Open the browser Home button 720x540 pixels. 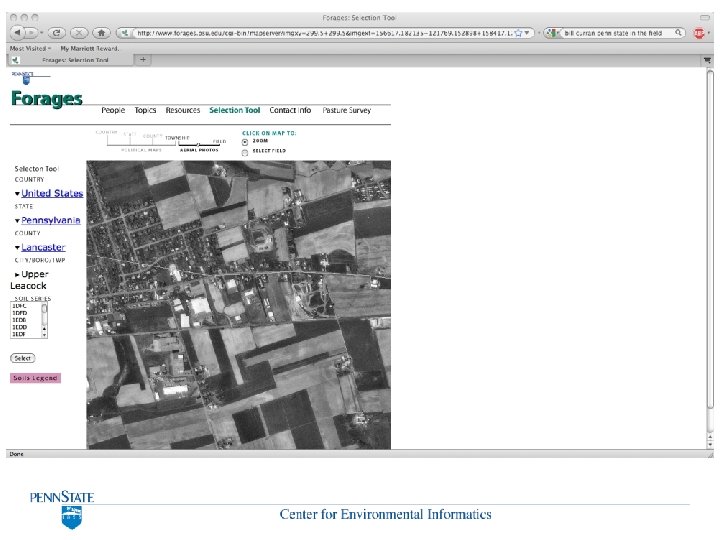[101, 33]
